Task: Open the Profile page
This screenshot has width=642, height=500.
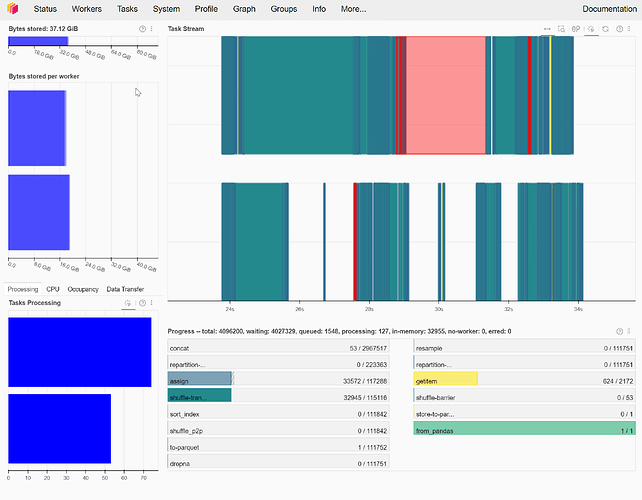Action: coord(206,9)
